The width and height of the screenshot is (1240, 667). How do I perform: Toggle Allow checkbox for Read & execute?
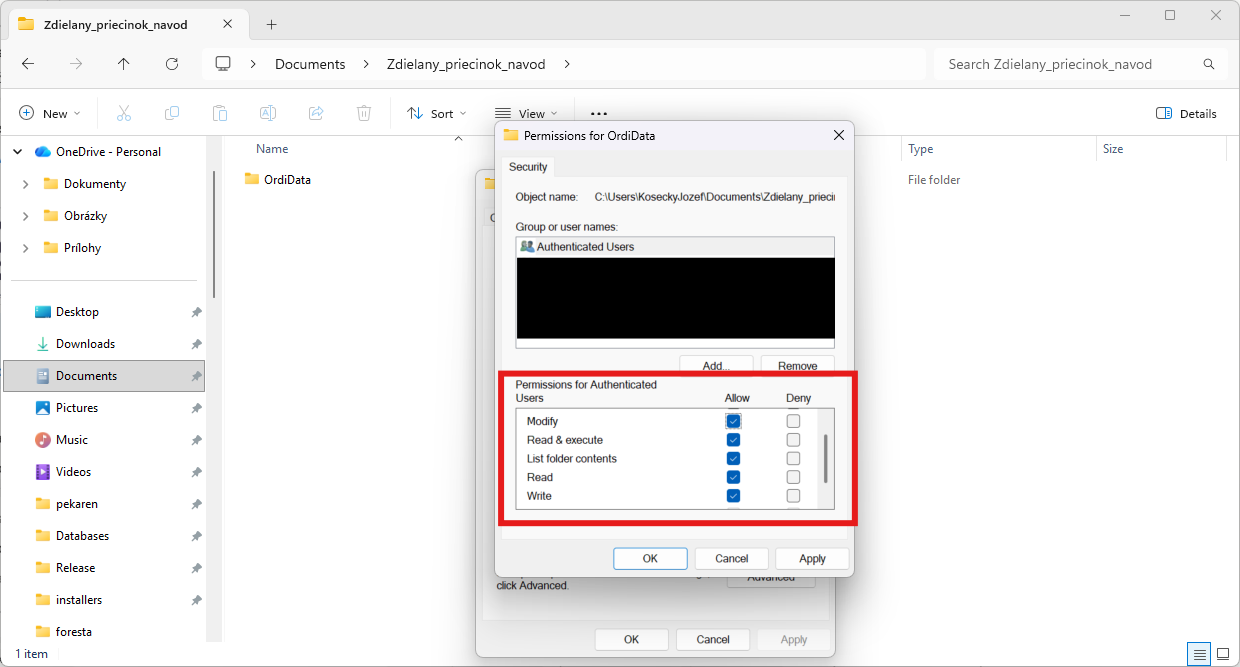pos(733,440)
